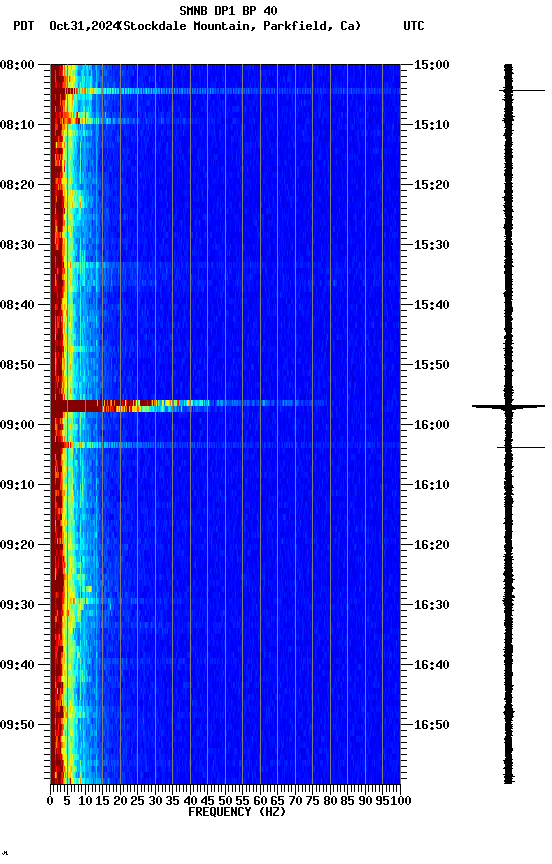This screenshot has width=552, height=864.
Task: Click the 09:40 PDT time label
Action: tap(17, 666)
